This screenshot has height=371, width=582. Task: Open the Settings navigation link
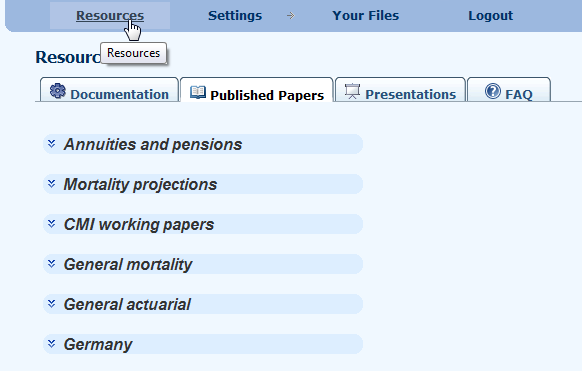coord(235,16)
